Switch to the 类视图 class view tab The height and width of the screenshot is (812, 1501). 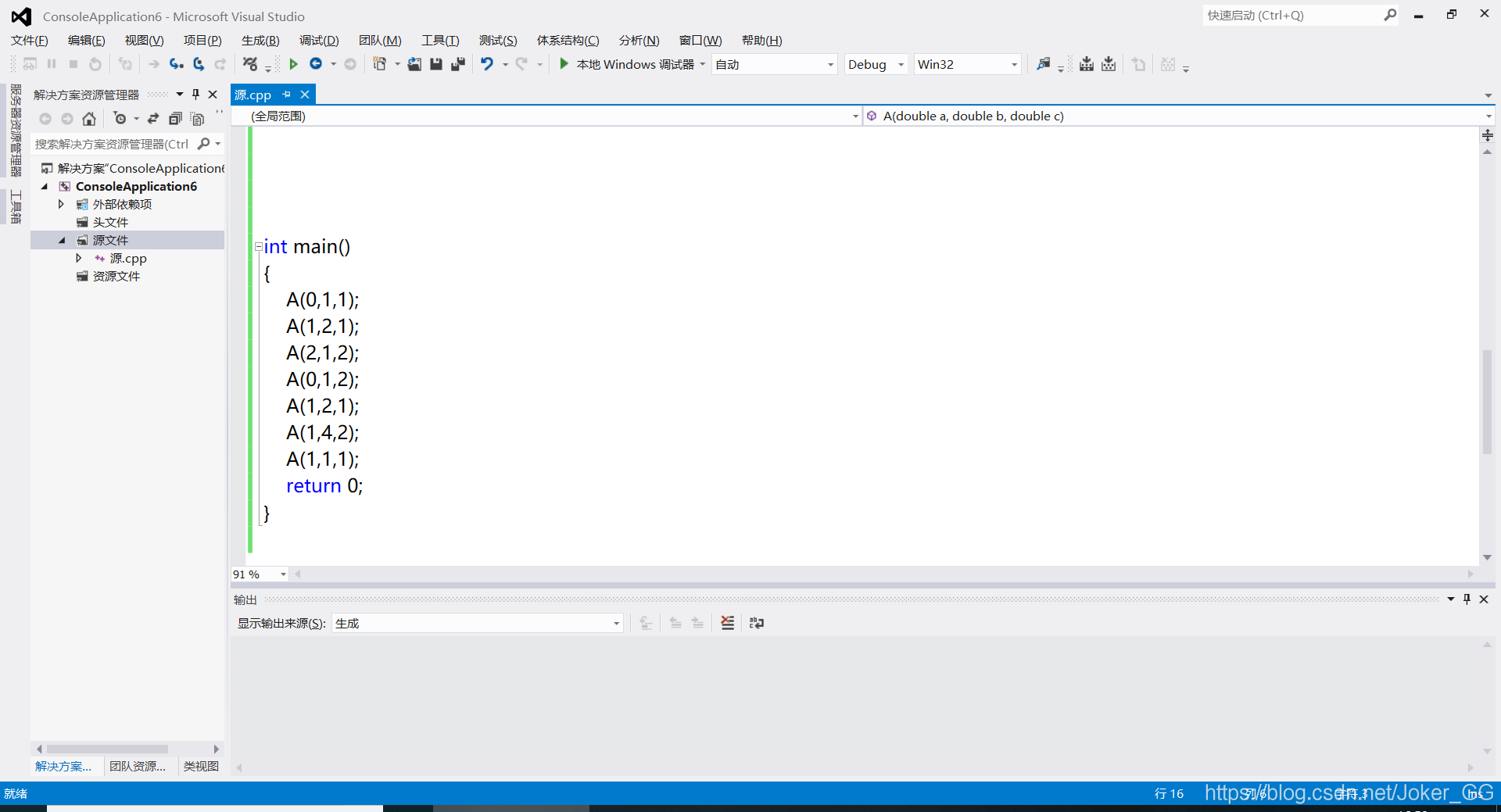pos(201,766)
